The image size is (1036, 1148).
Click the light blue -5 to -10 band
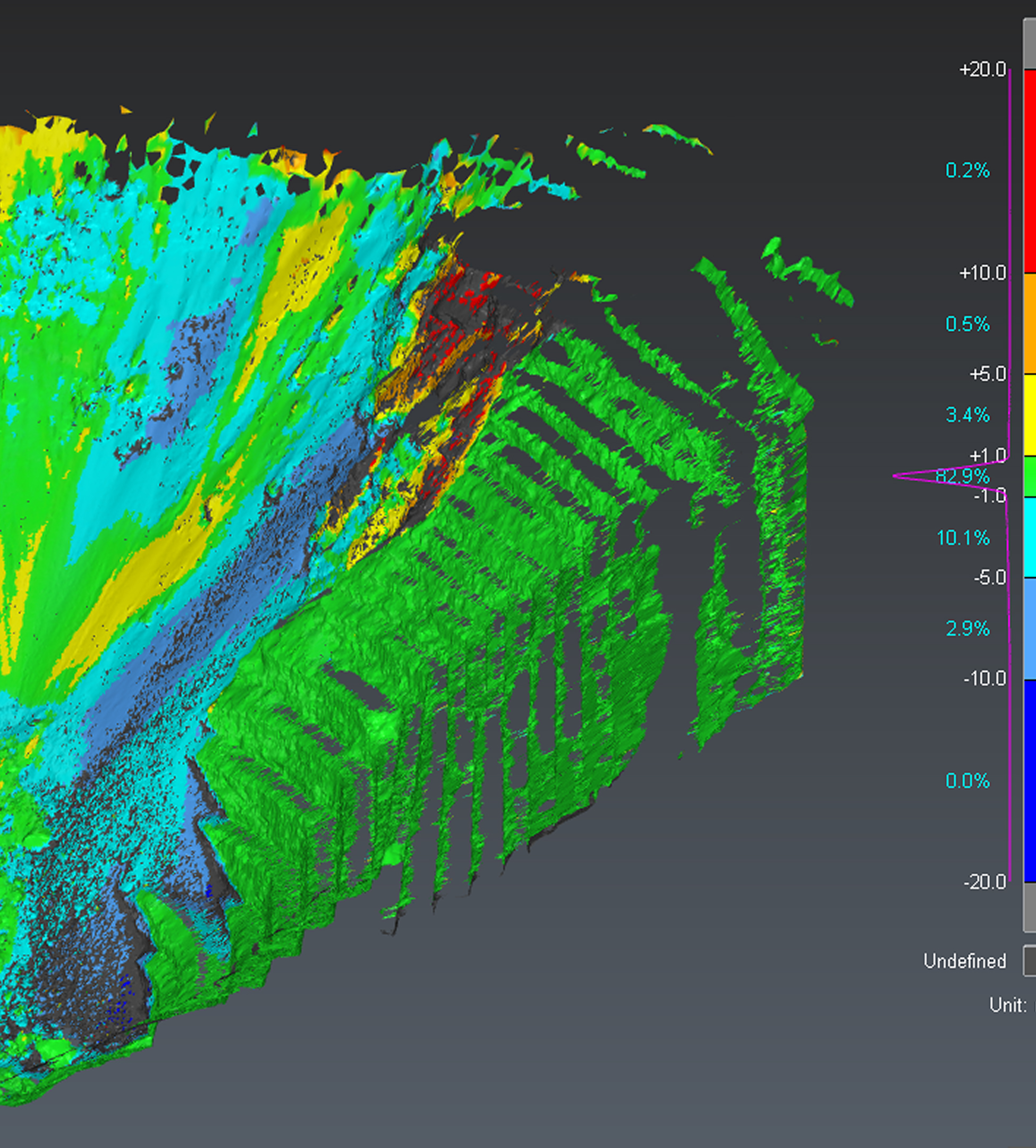(x=1030, y=629)
